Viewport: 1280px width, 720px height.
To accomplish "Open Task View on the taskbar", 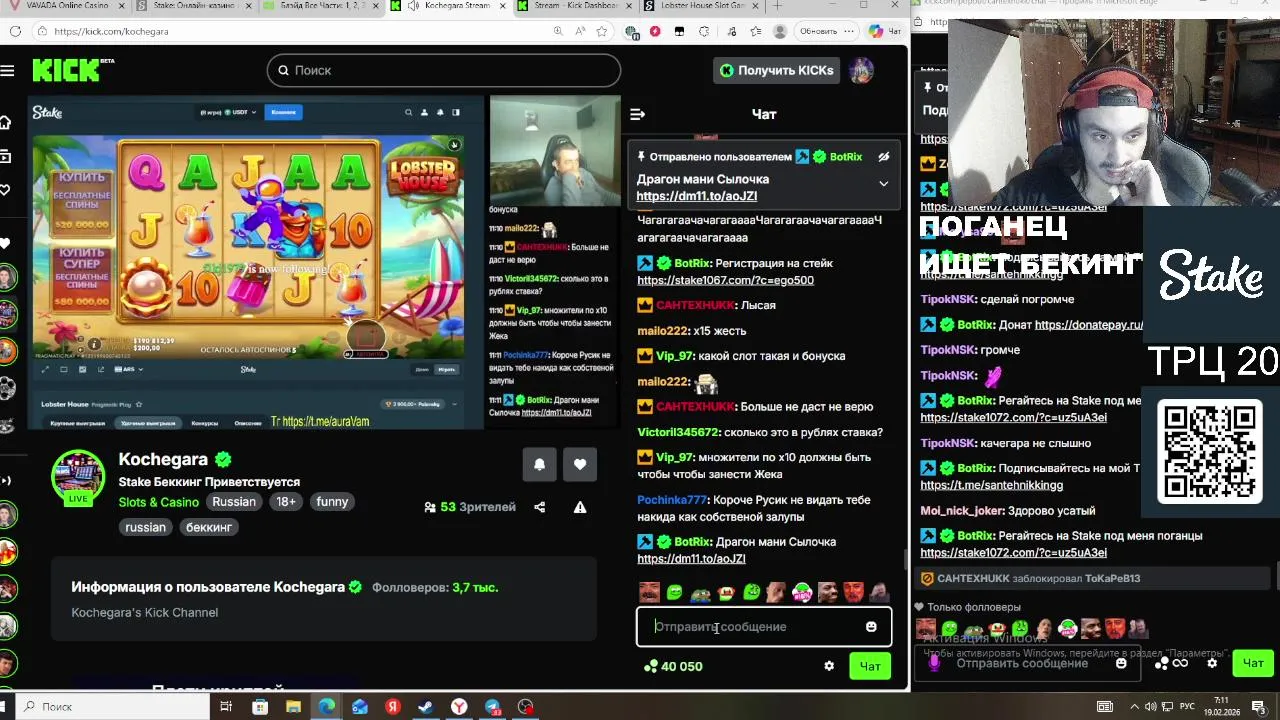I will [x=226, y=706].
